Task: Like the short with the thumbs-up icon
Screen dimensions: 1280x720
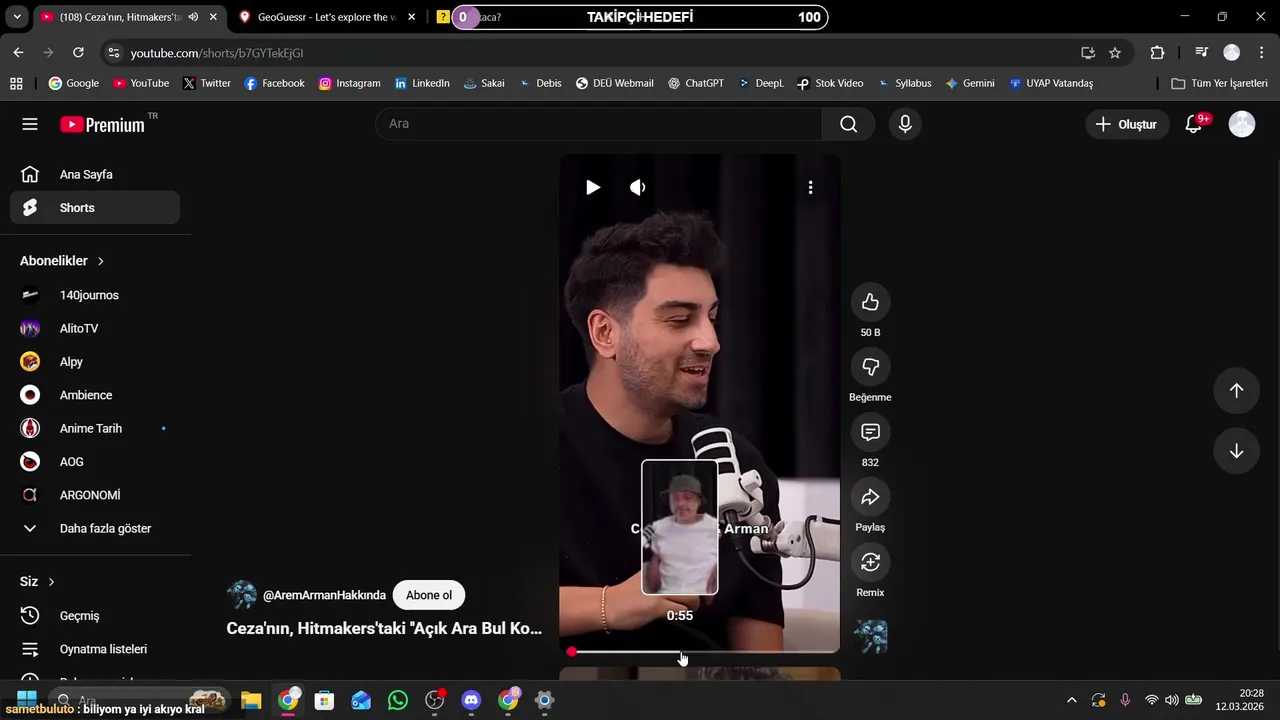Action: coord(870,302)
